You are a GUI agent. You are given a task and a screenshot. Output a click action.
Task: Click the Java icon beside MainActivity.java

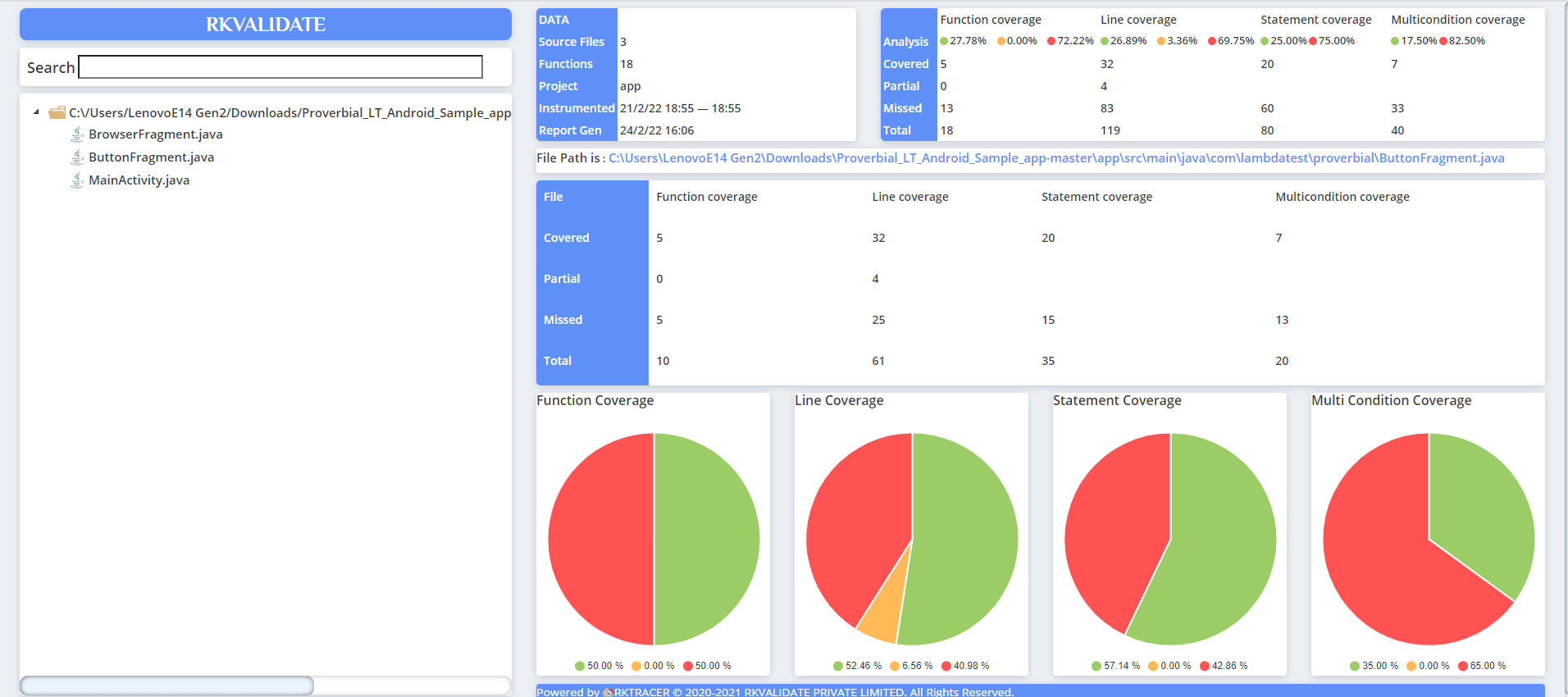[77, 180]
